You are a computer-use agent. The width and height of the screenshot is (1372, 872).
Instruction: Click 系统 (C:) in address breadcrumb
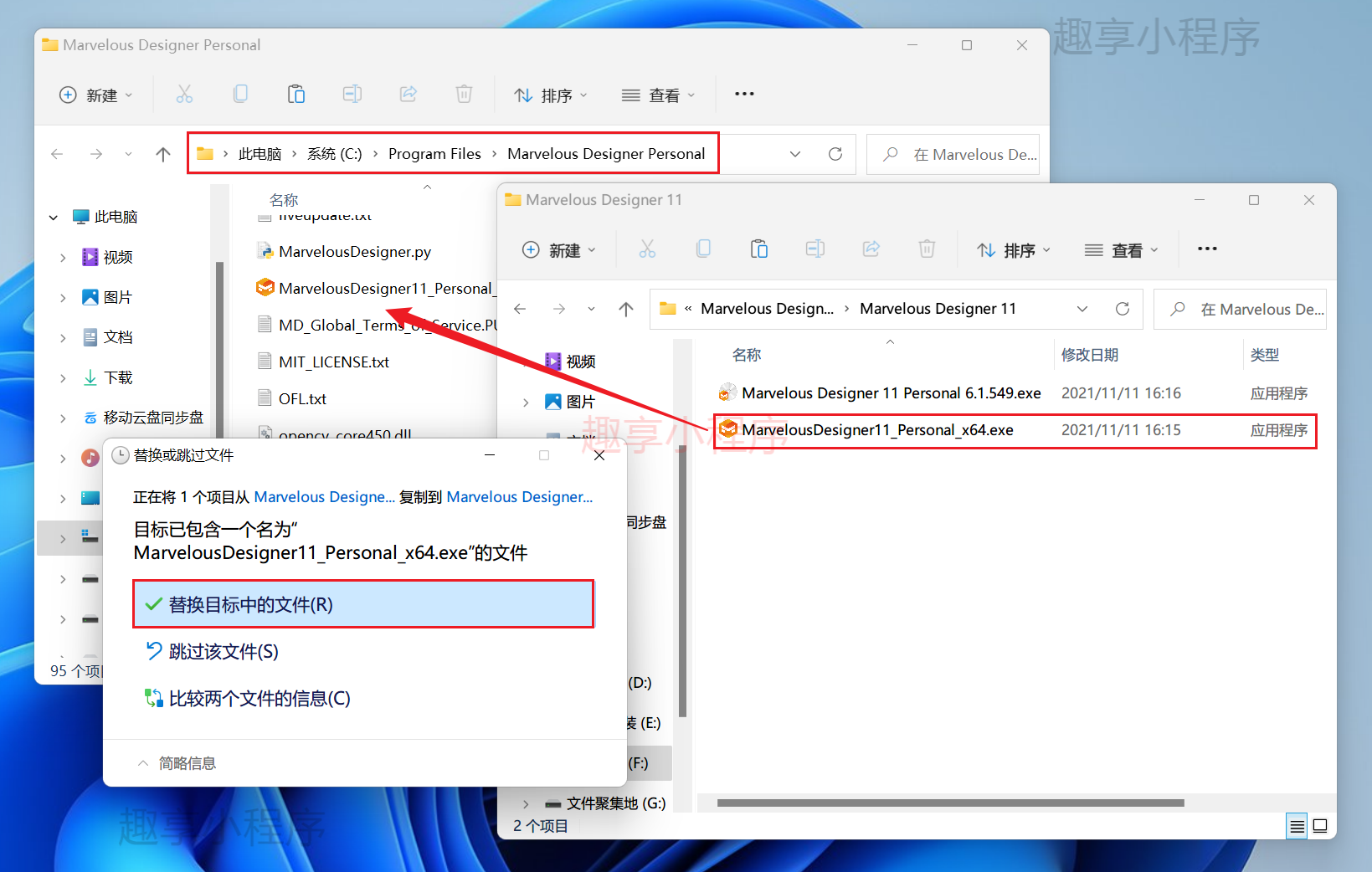pyautogui.click(x=334, y=154)
